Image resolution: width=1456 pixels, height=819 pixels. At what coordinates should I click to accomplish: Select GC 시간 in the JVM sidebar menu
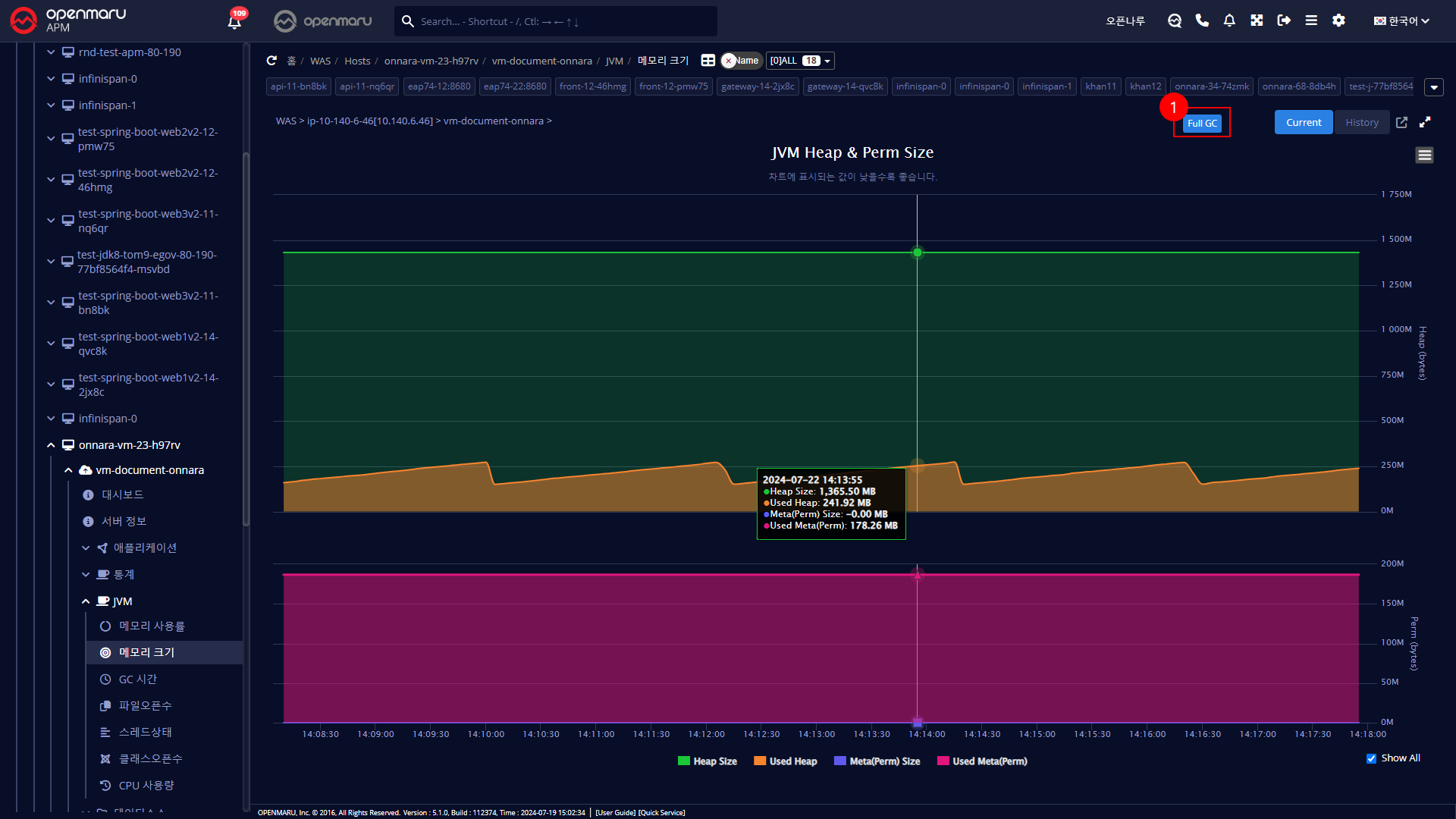click(x=140, y=679)
